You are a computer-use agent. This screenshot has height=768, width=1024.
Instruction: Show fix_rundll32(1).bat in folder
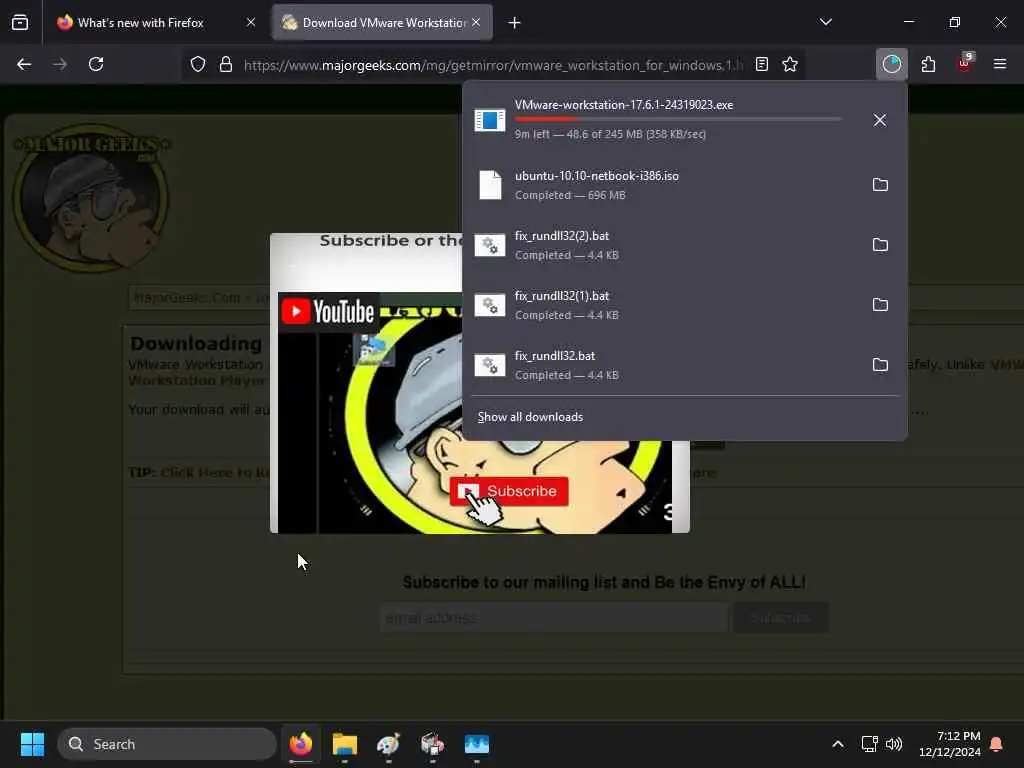880,305
